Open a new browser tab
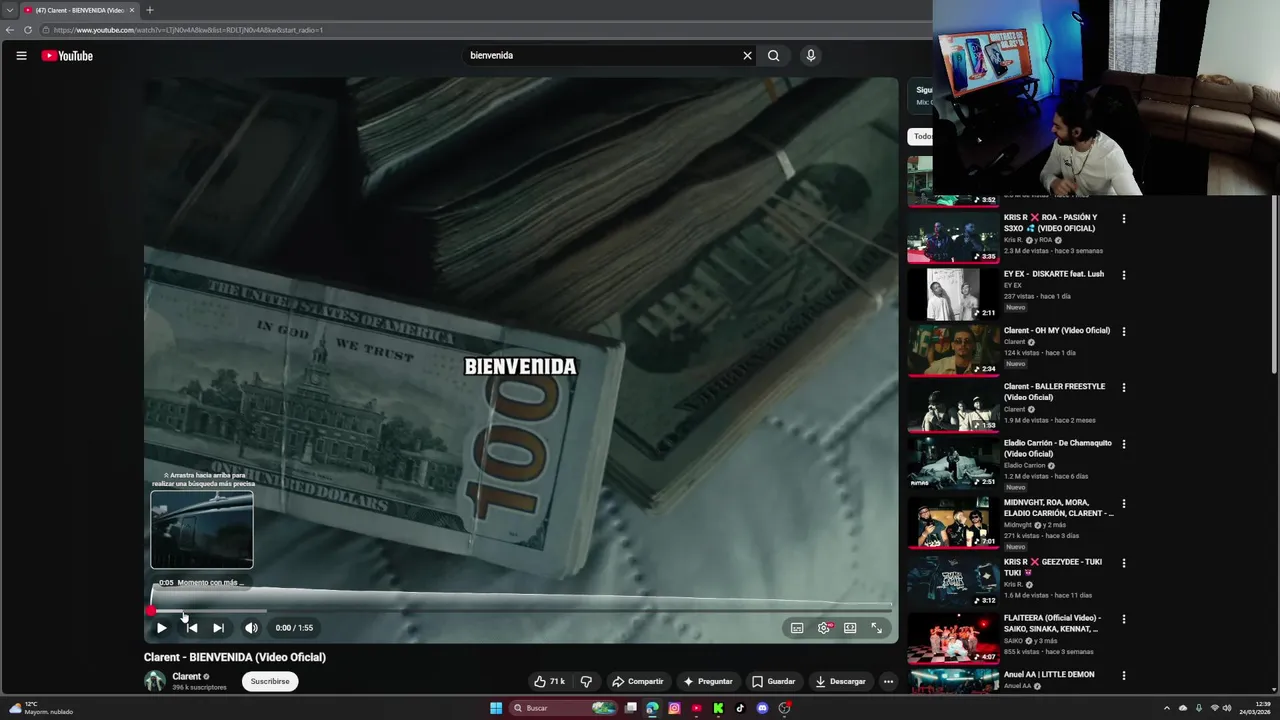1280x720 pixels. click(149, 10)
